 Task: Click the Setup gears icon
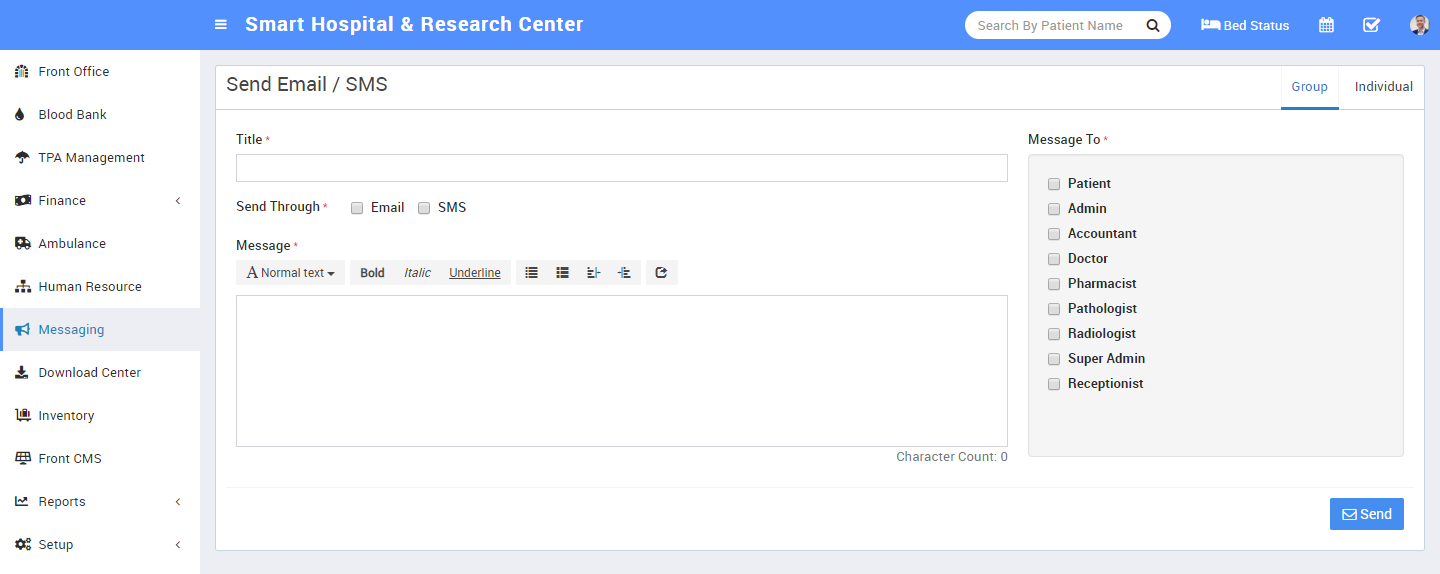[22, 545]
